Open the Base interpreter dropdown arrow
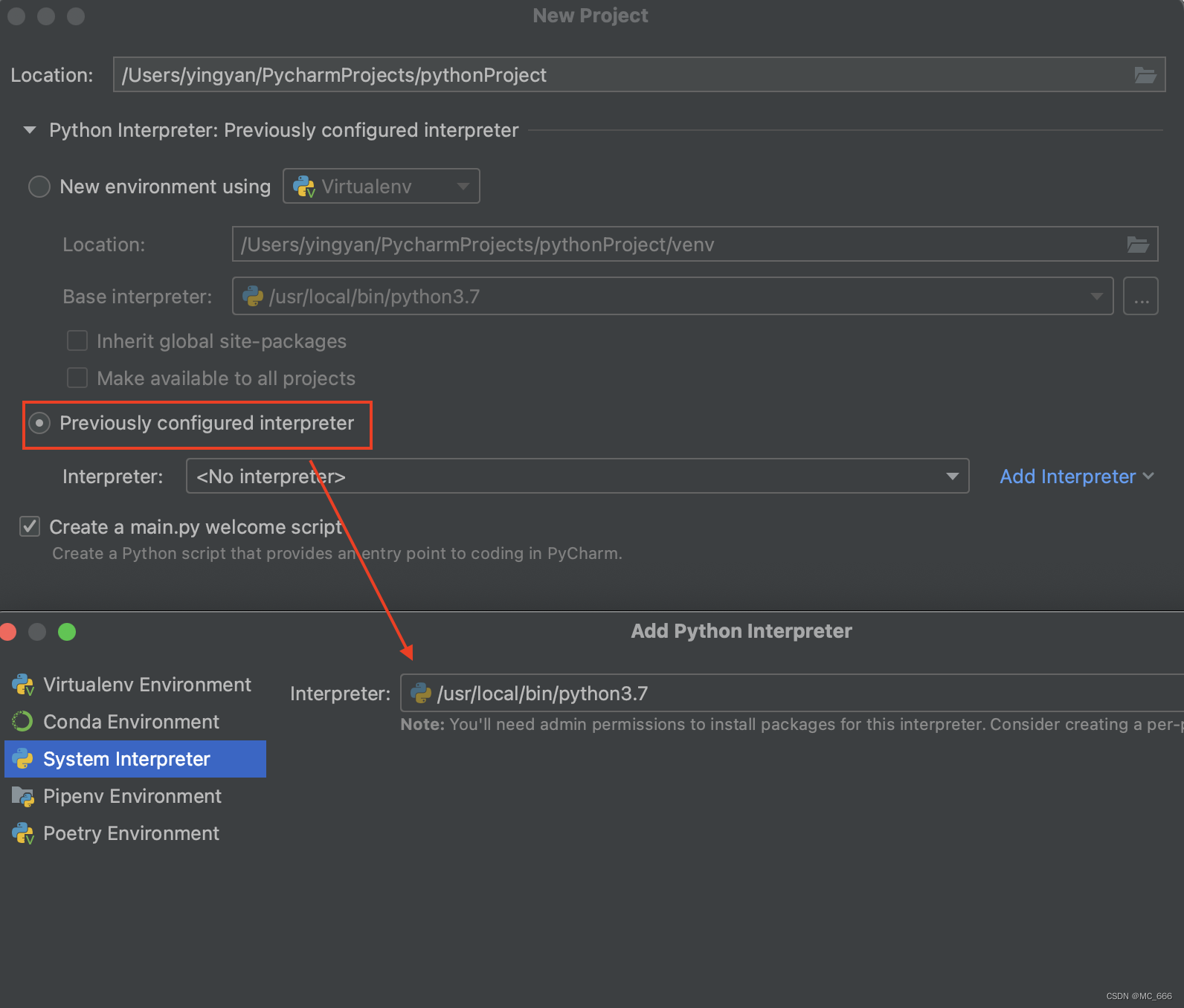1184x1008 pixels. (1096, 297)
